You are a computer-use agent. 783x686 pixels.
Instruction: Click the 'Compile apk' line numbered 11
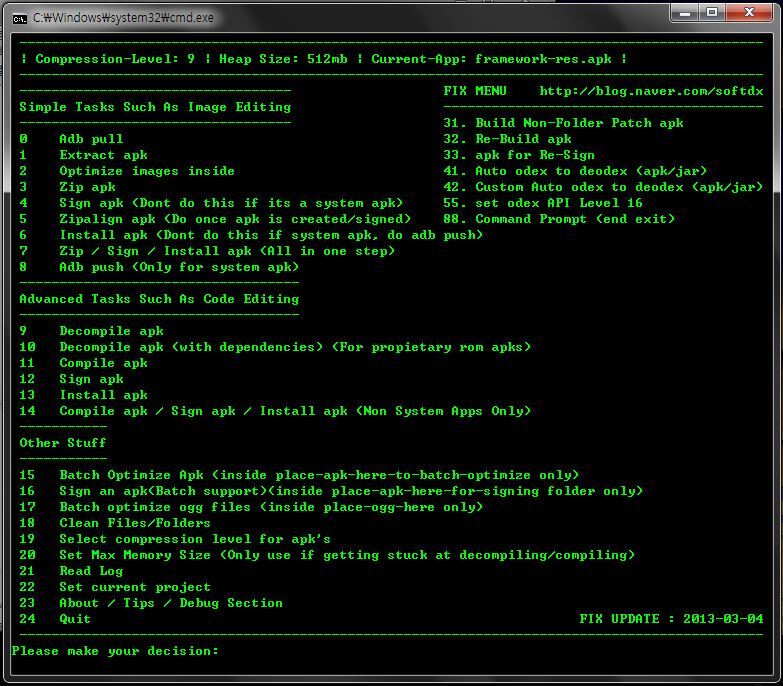(103, 363)
